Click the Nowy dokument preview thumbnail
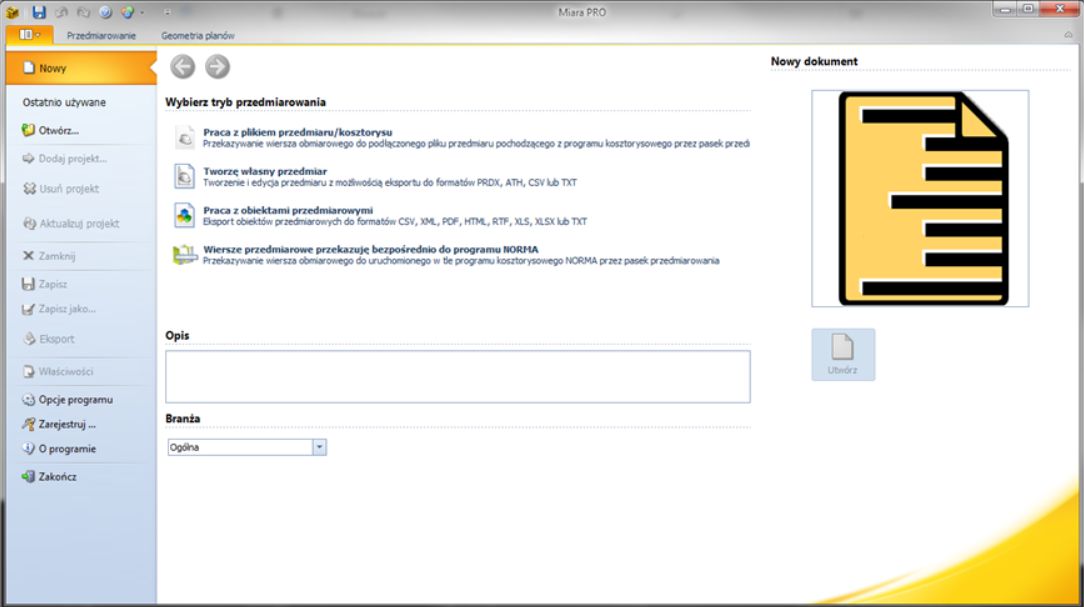The height and width of the screenshot is (607, 1084). [920, 198]
